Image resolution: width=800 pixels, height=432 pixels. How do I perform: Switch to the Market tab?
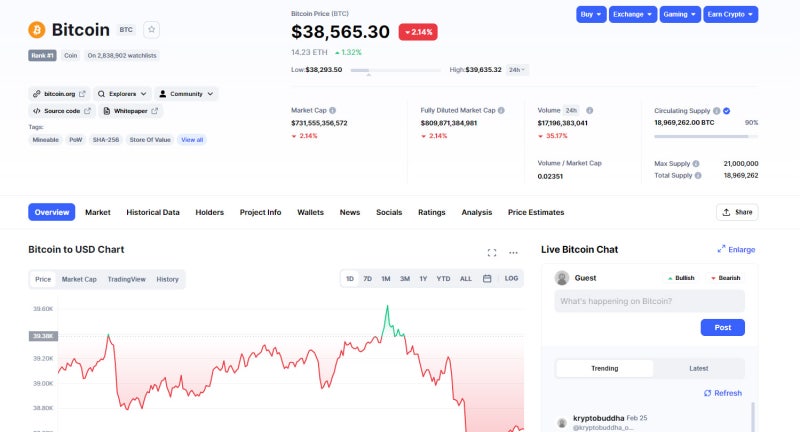97,212
